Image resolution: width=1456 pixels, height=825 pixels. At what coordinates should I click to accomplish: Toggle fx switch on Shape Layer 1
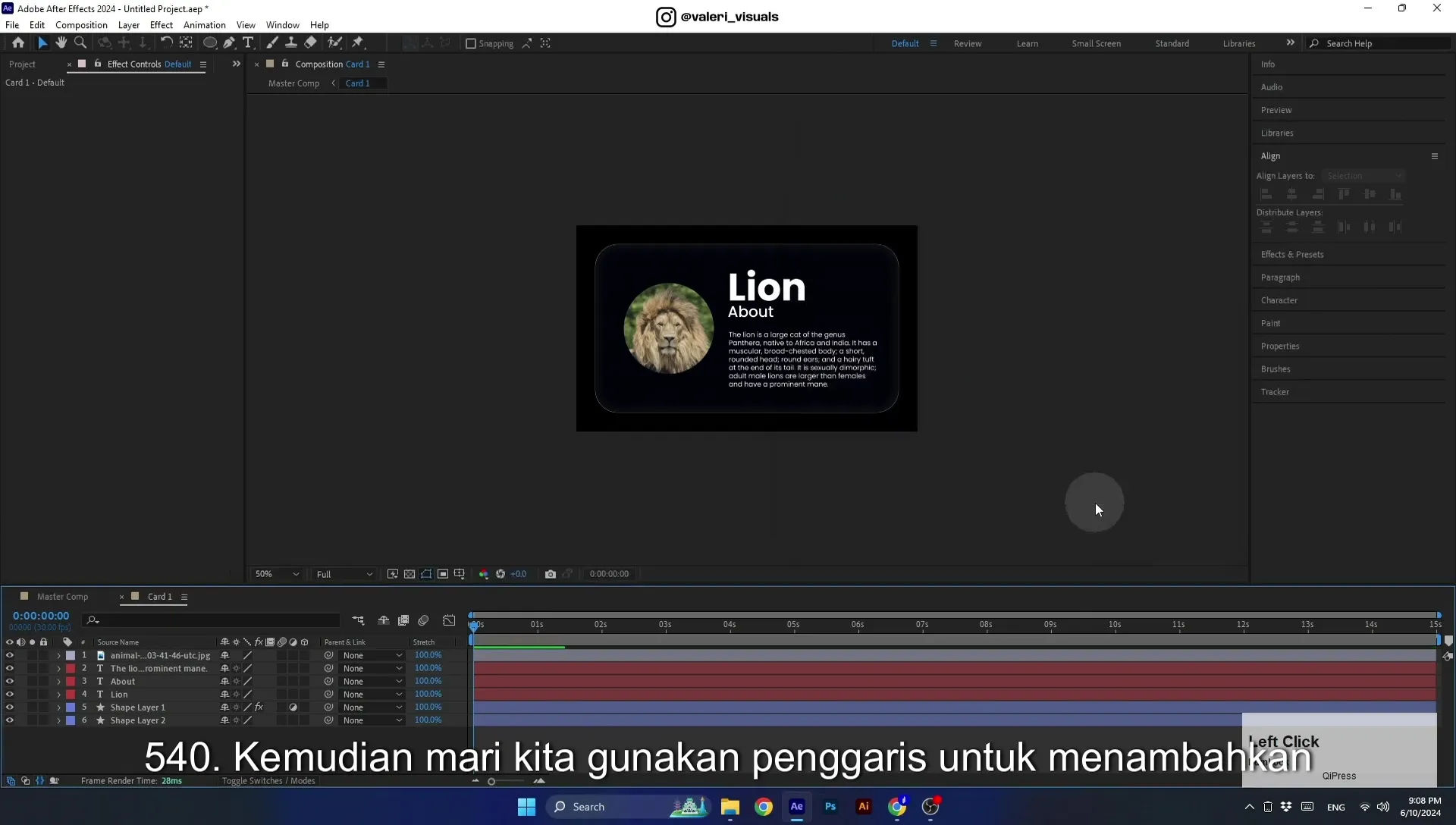(x=259, y=707)
